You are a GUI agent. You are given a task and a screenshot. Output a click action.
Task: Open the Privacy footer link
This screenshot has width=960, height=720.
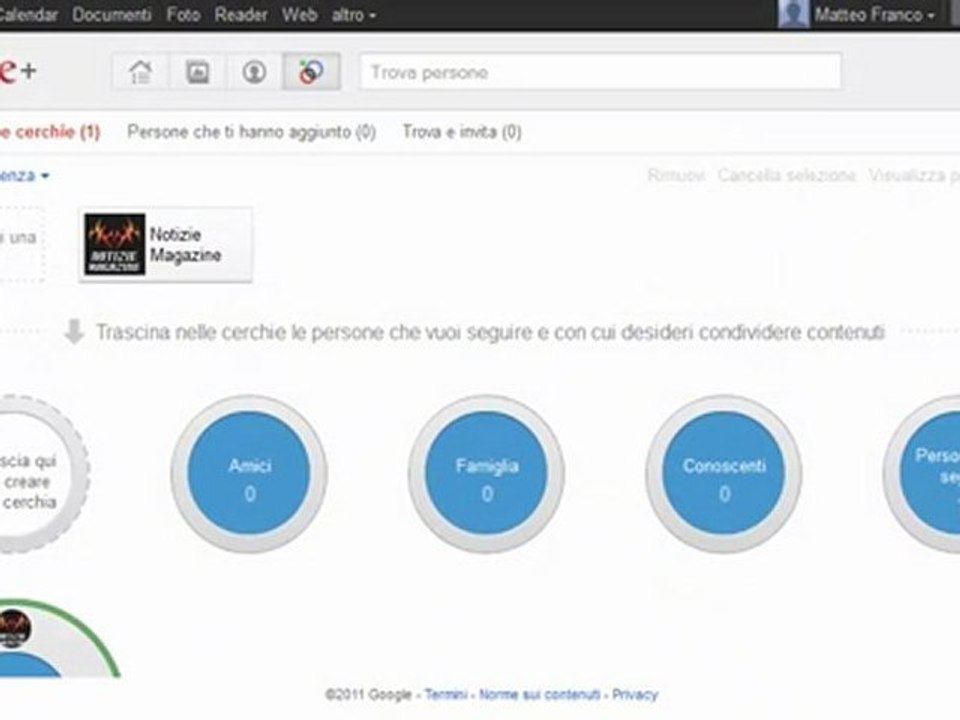635,694
